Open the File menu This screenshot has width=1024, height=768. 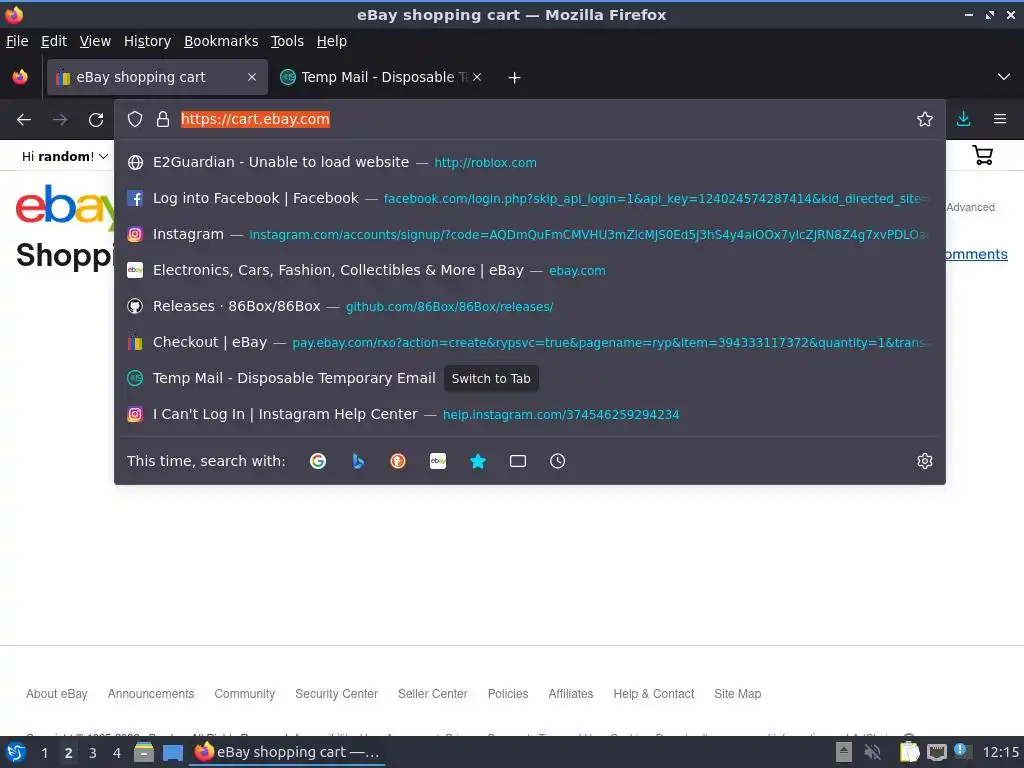pyautogui.click(x=17, y=41)
